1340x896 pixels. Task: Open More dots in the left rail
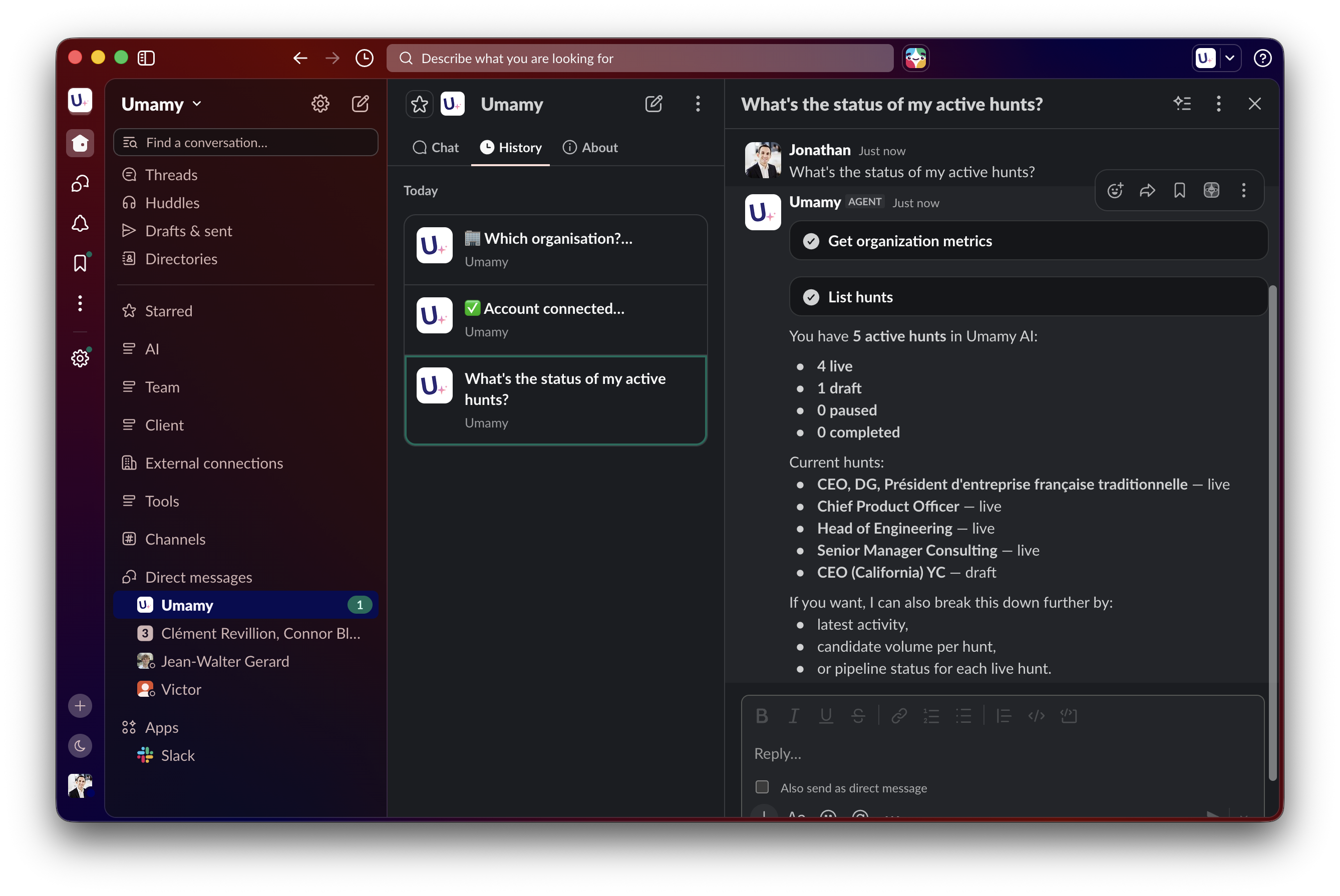tap(80, 303)
